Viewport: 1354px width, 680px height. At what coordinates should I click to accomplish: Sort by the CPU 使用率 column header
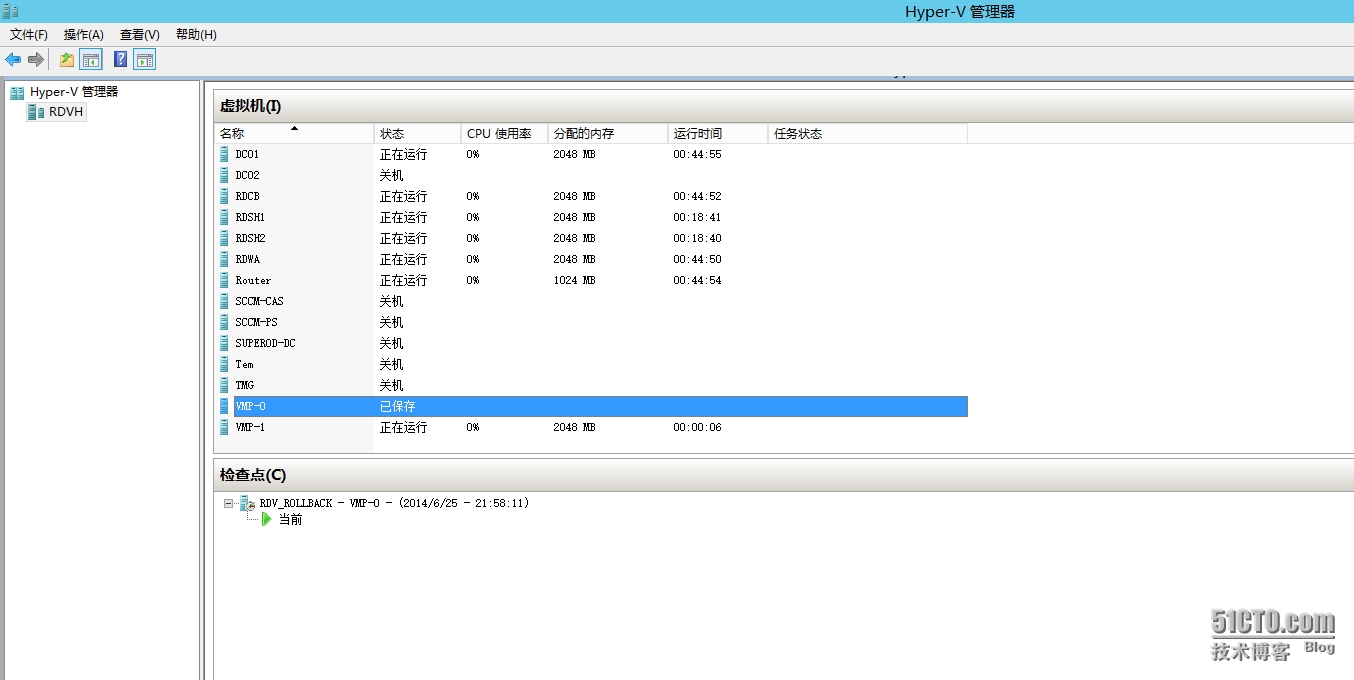coord(504,133)
